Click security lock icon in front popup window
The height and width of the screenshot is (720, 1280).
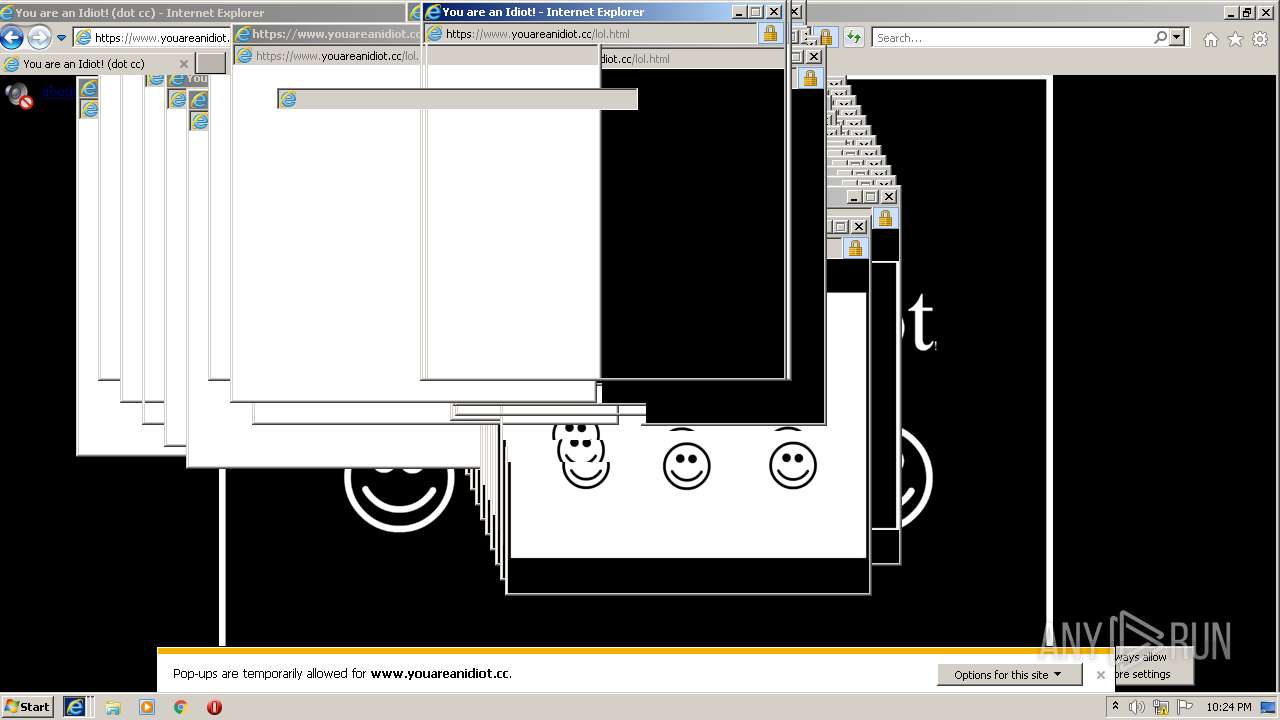[770, 33]
